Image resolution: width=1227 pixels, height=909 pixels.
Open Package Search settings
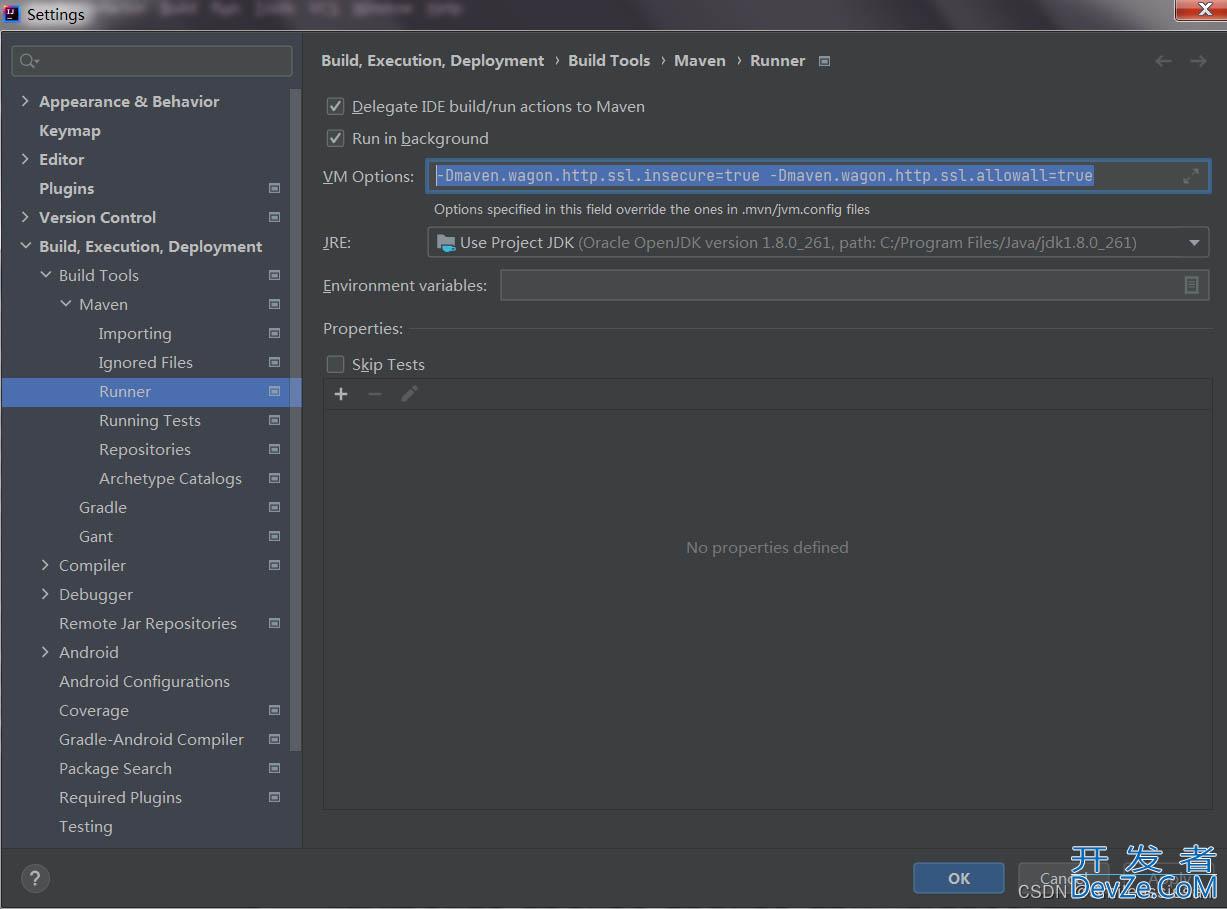point(115,768)
